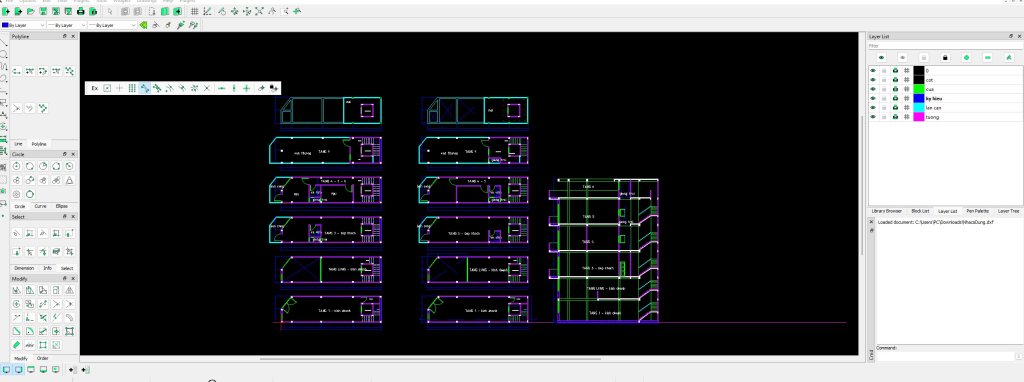Click Edit layer attributes icon

pyautogui.click(x=1009, y=57)
